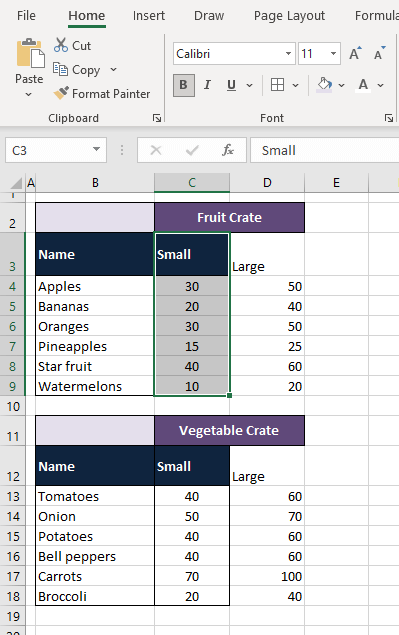Apply fill color with the paint bucket
The image size is (399, 635).
click(x=324, y=85)
